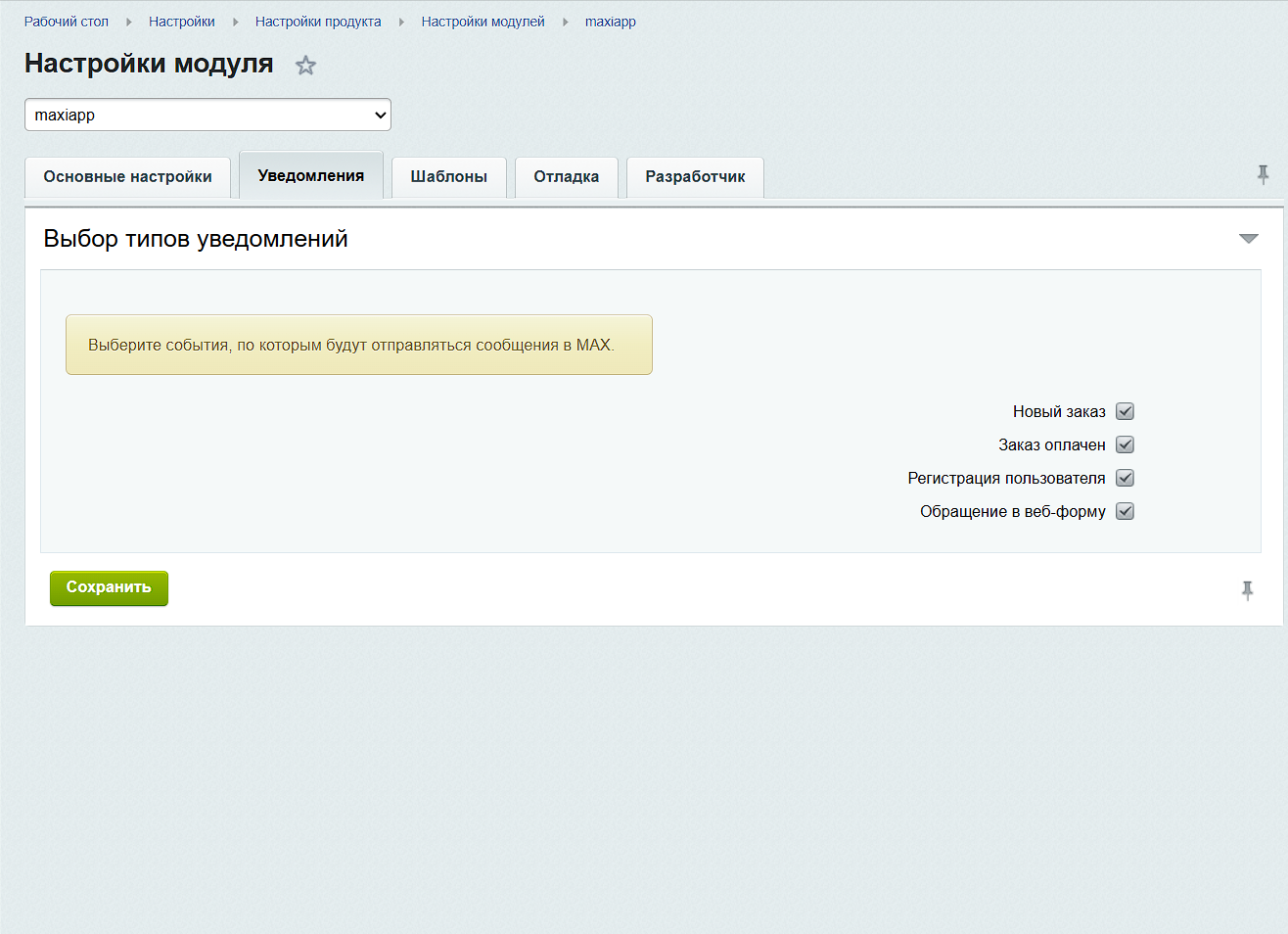This screenshot has width=1288, height=934.
Task: Go to the Отладка tab
Action: point(566,177)
